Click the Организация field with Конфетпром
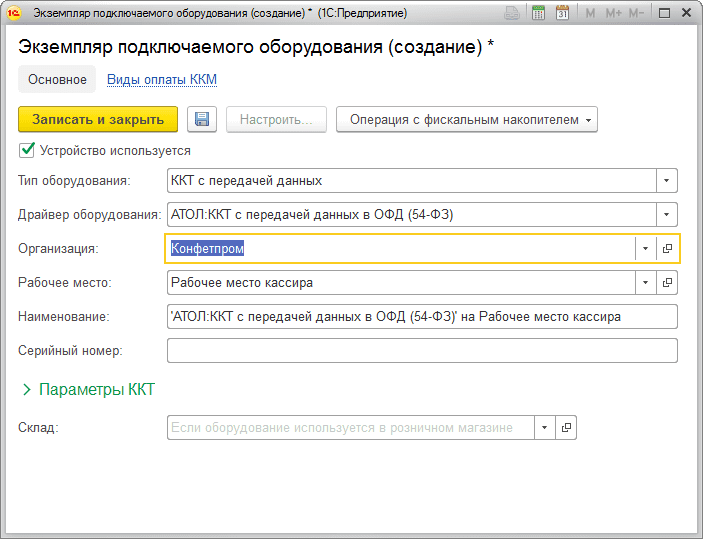Screen dimensions: 703x539 pyautogui.click(x=401, y=248)
